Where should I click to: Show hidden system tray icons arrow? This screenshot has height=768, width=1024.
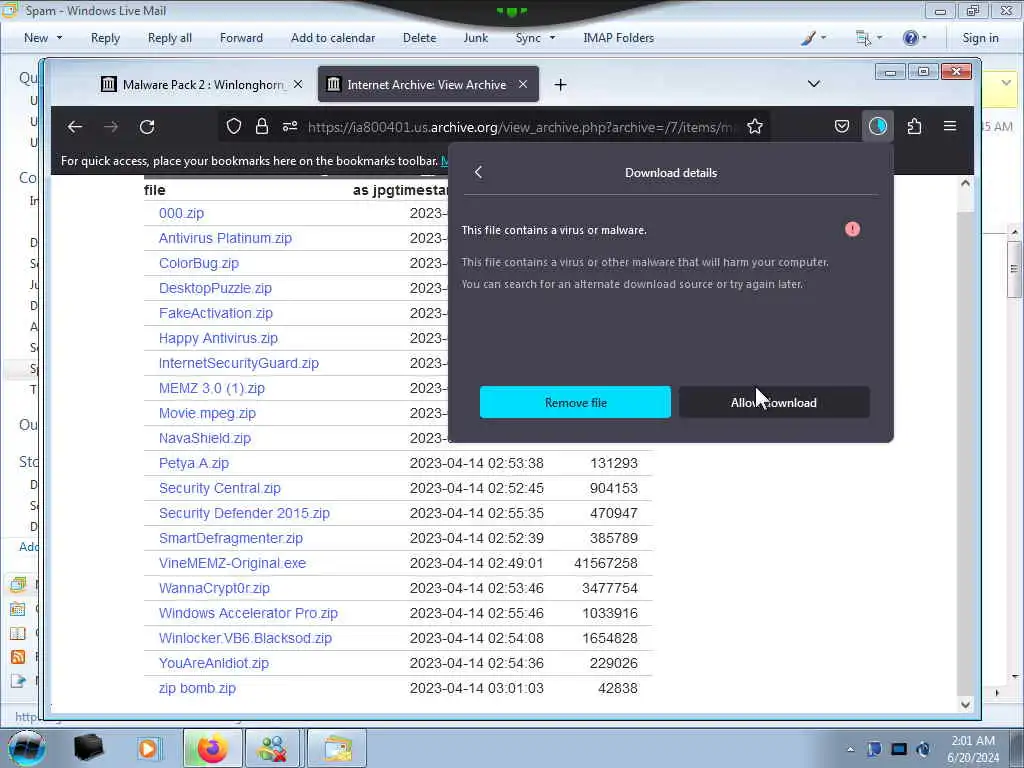pos(850,749)
